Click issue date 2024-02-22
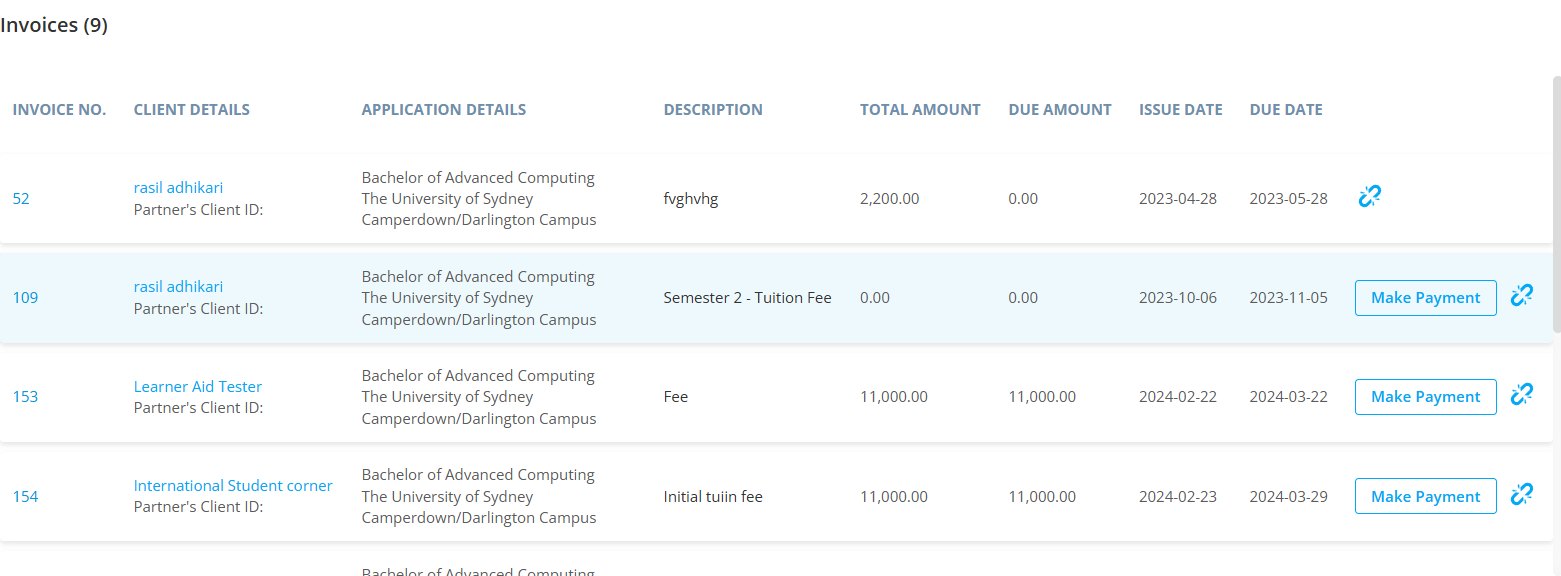The height and width of the screenshot is (576, 1561). click(x=1178, y=397)
